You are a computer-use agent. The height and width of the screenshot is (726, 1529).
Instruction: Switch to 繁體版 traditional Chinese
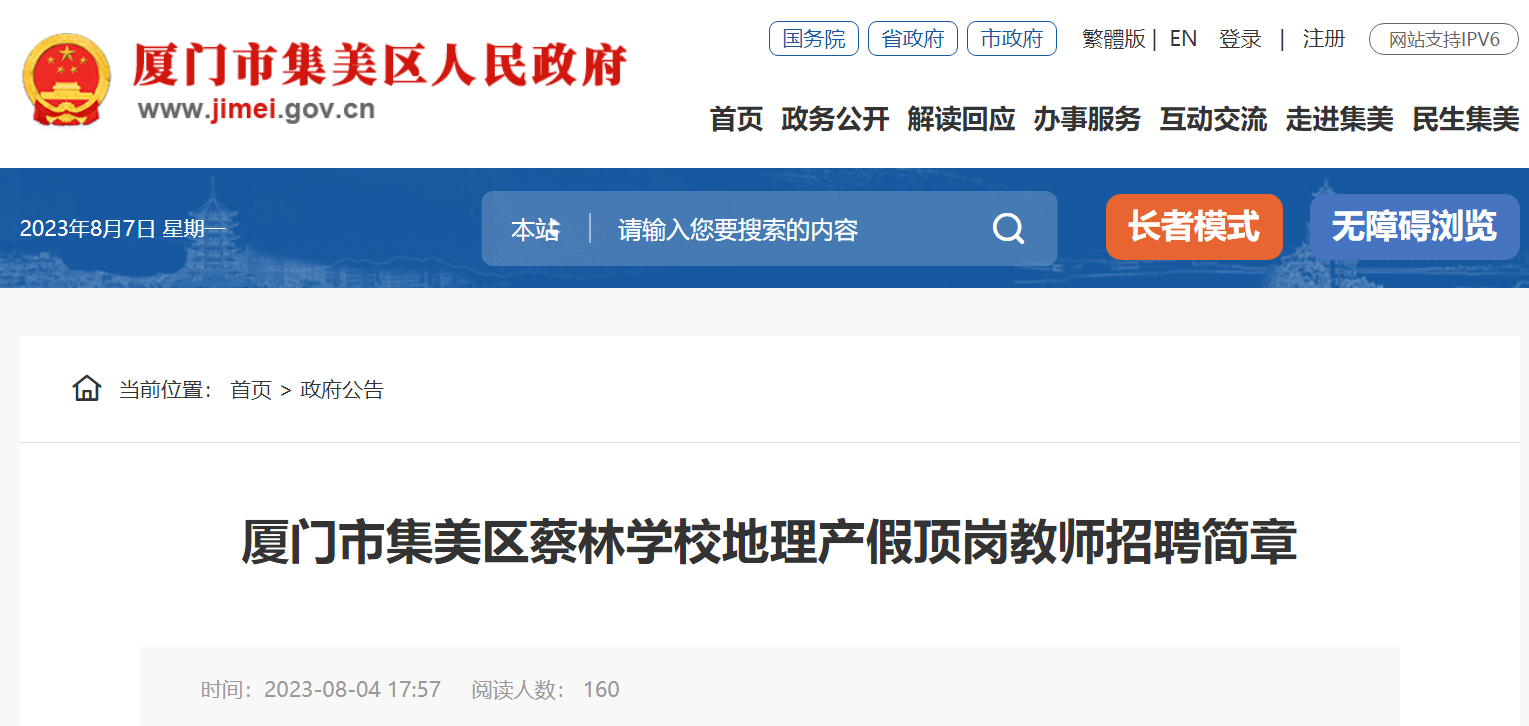[1114, 39]
